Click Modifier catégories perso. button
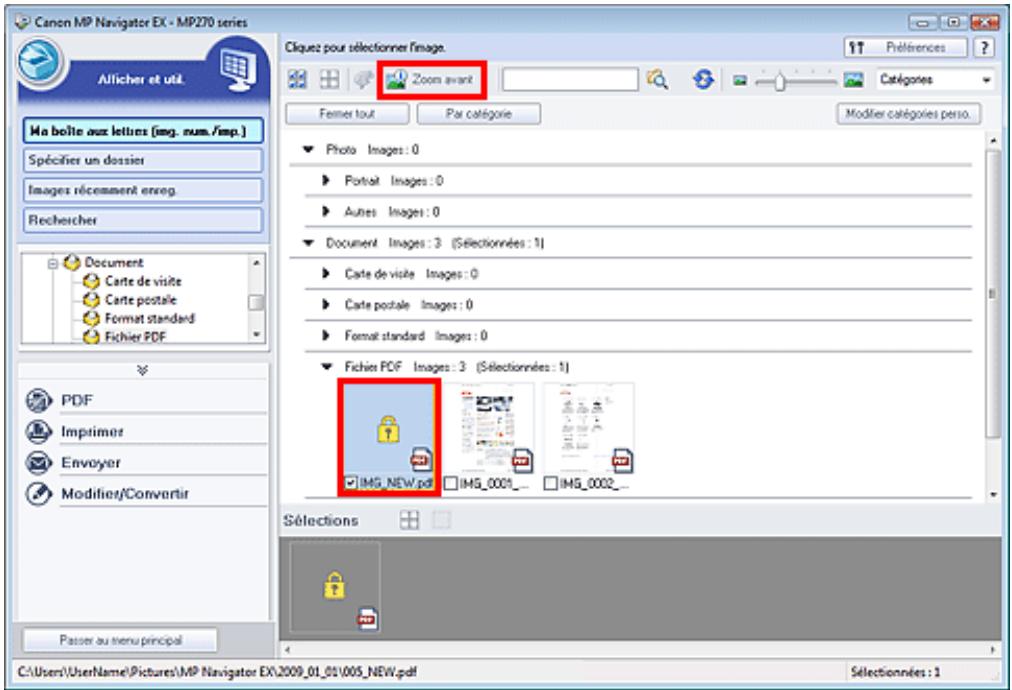 tap(909, 114)
